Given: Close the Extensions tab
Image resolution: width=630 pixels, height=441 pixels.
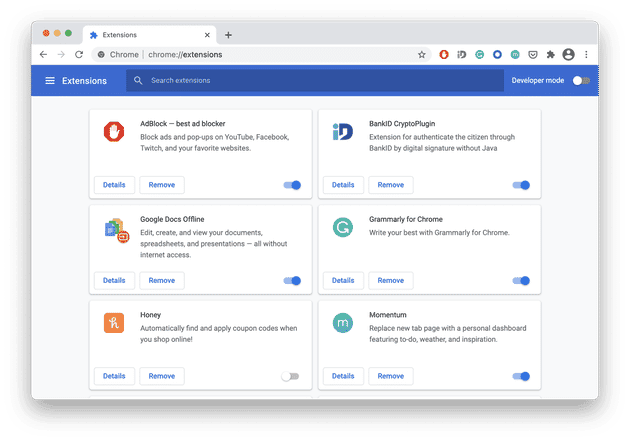Looking at the screenshot, I should pos(207,35).
